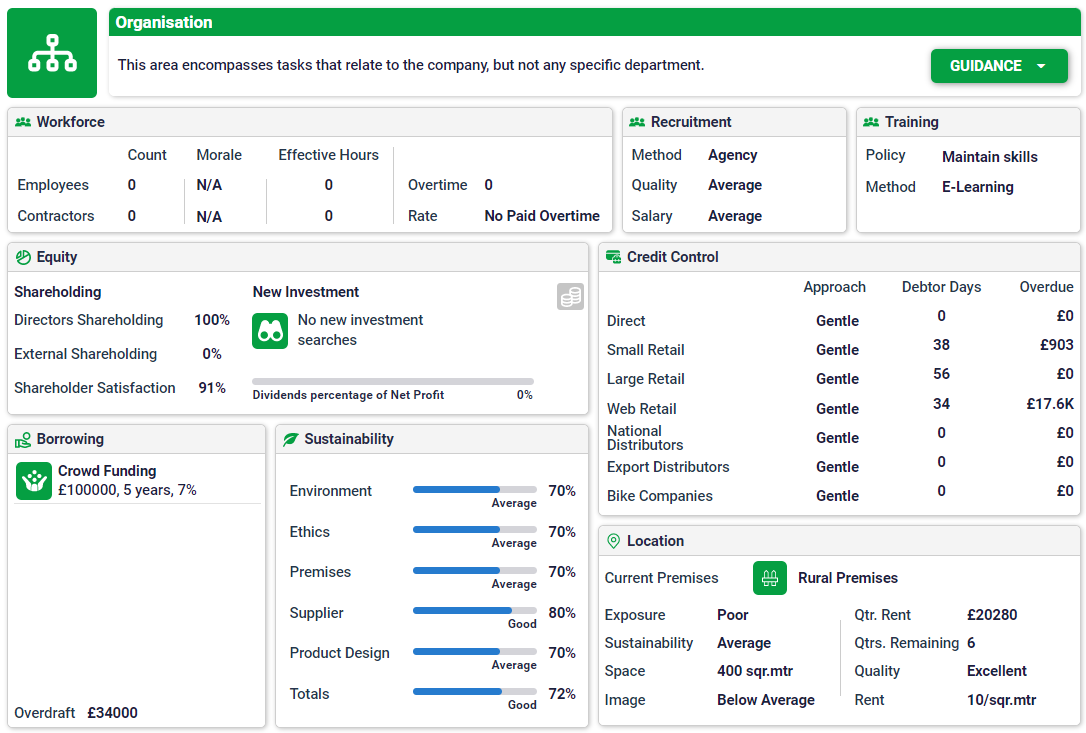Click the Premises sustainability progress bar
1086x733 pixels.
coord(474,570)
